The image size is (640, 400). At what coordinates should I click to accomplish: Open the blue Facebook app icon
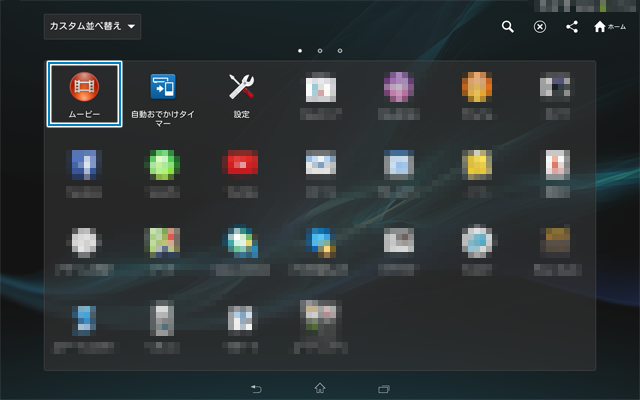84,164
